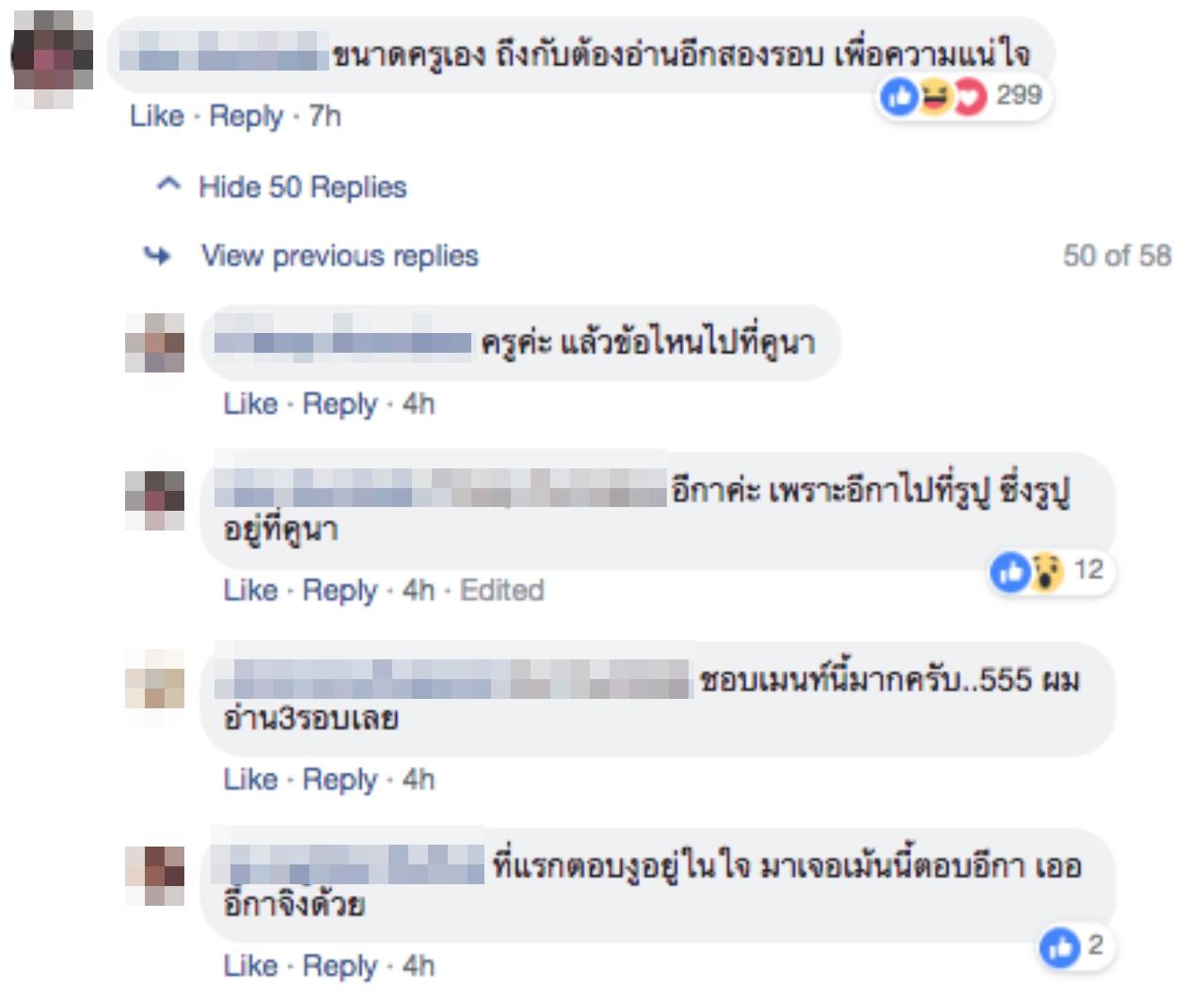The width and height of the screenshot is (1204, 998).
Task: Like the top comment posted 7h ago
Action: (x=156, y=117)
